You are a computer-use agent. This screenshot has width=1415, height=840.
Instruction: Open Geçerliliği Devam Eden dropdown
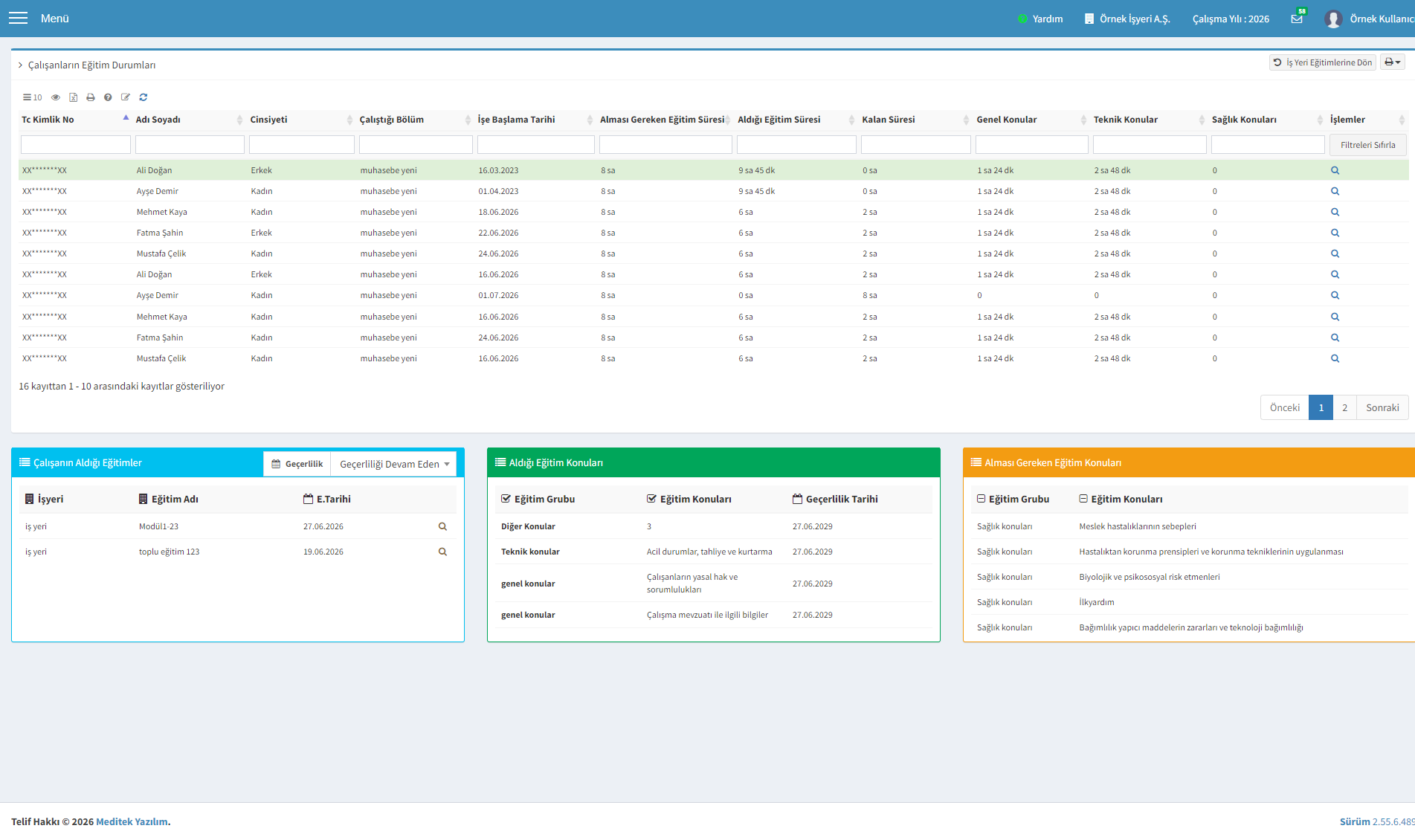coord(394,464)
